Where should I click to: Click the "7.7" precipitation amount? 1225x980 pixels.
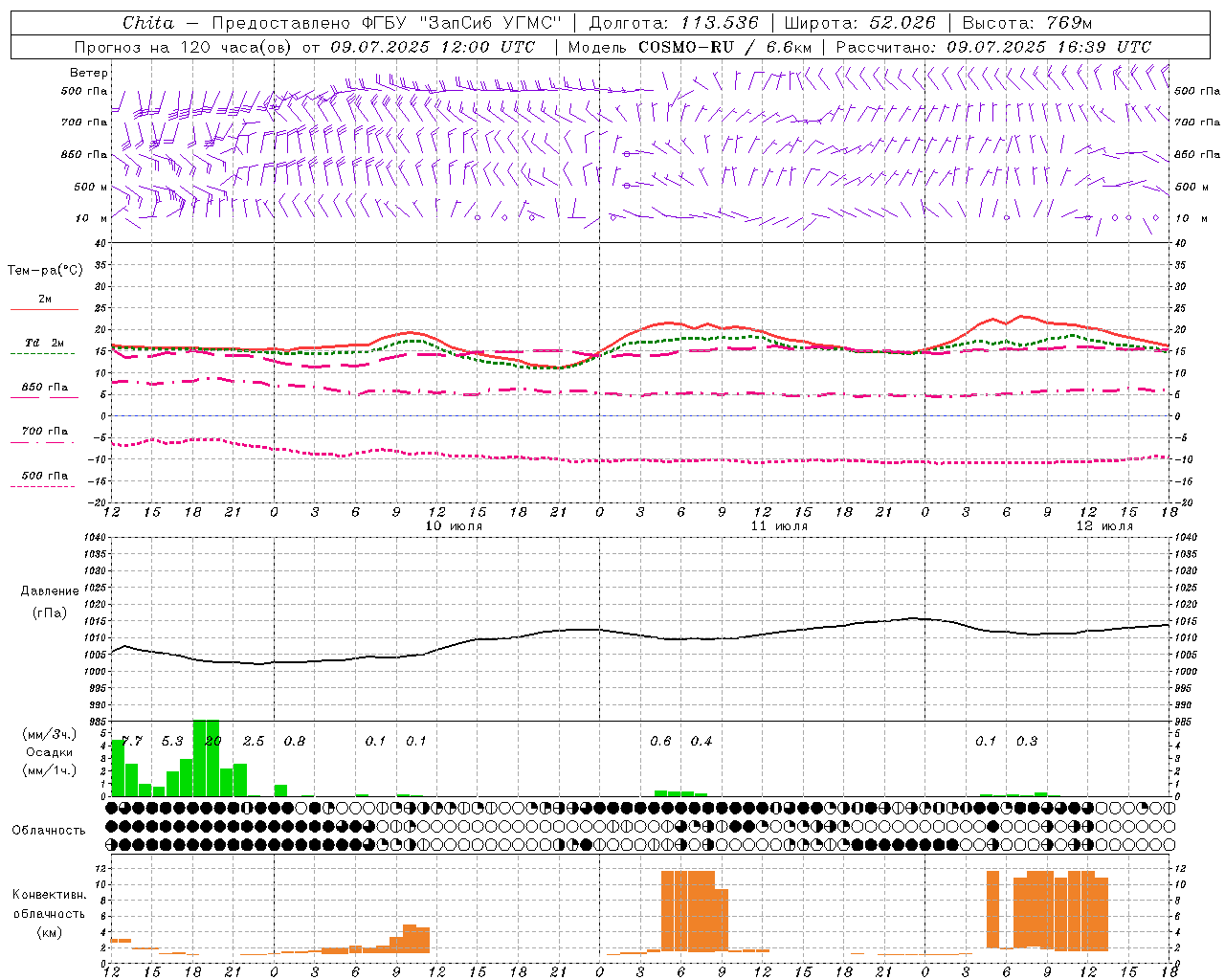click(132, 742)
